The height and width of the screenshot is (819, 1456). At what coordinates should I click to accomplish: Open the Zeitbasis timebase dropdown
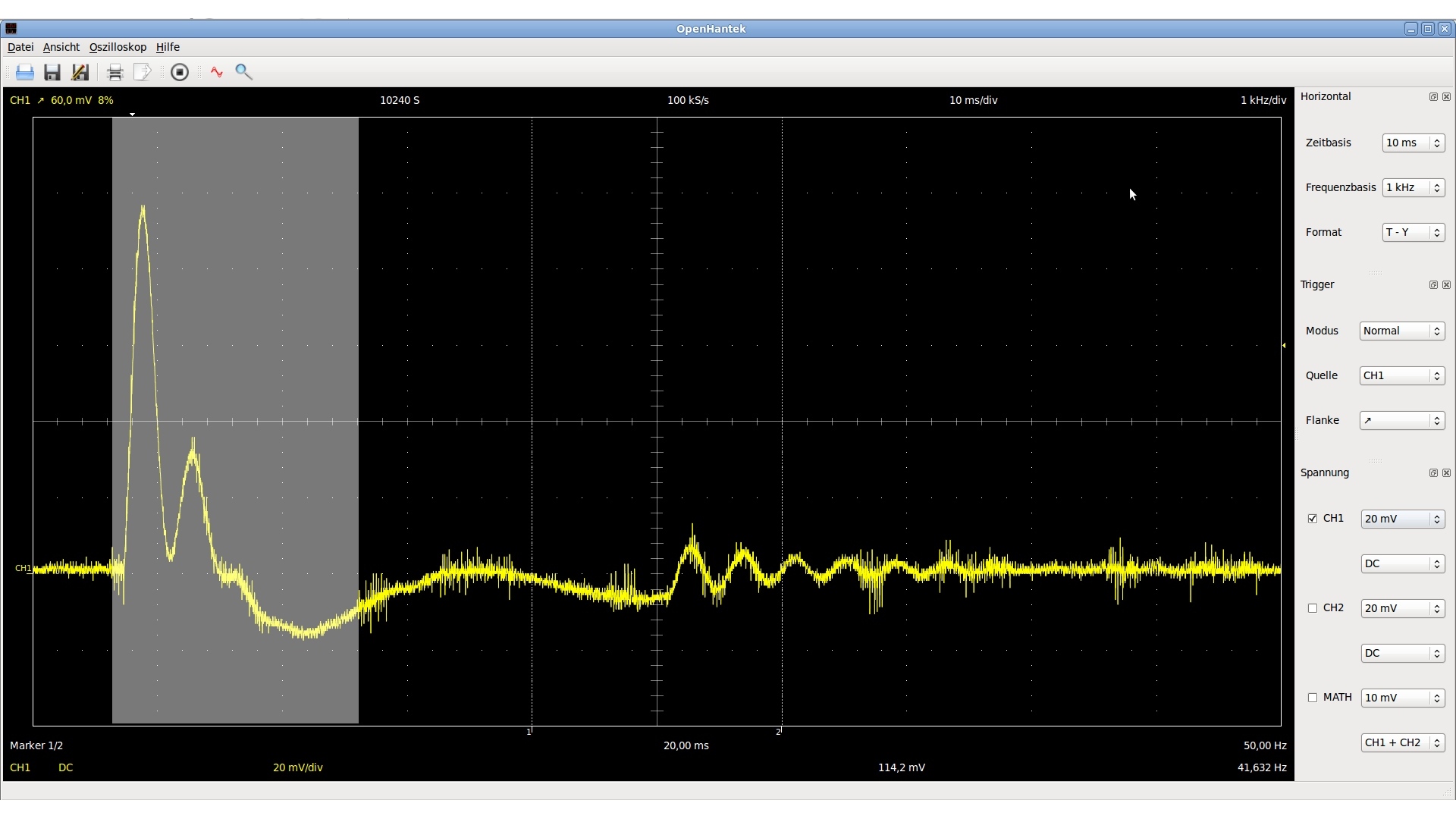pyautogui.click(x=1413, y=143)
